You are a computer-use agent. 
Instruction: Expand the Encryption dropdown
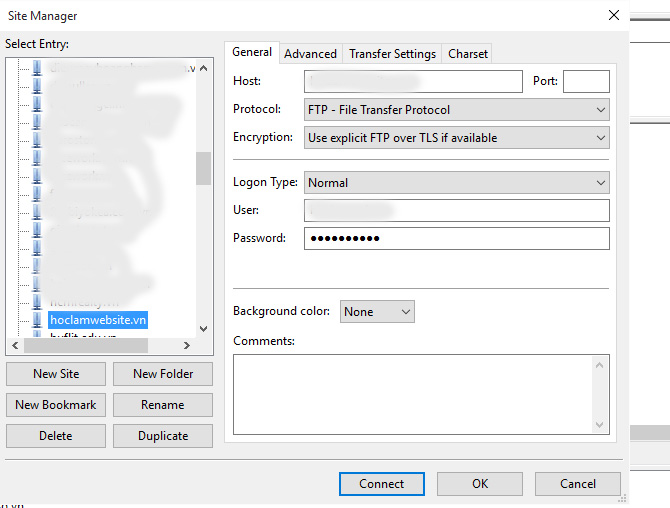tap(456, 138)
